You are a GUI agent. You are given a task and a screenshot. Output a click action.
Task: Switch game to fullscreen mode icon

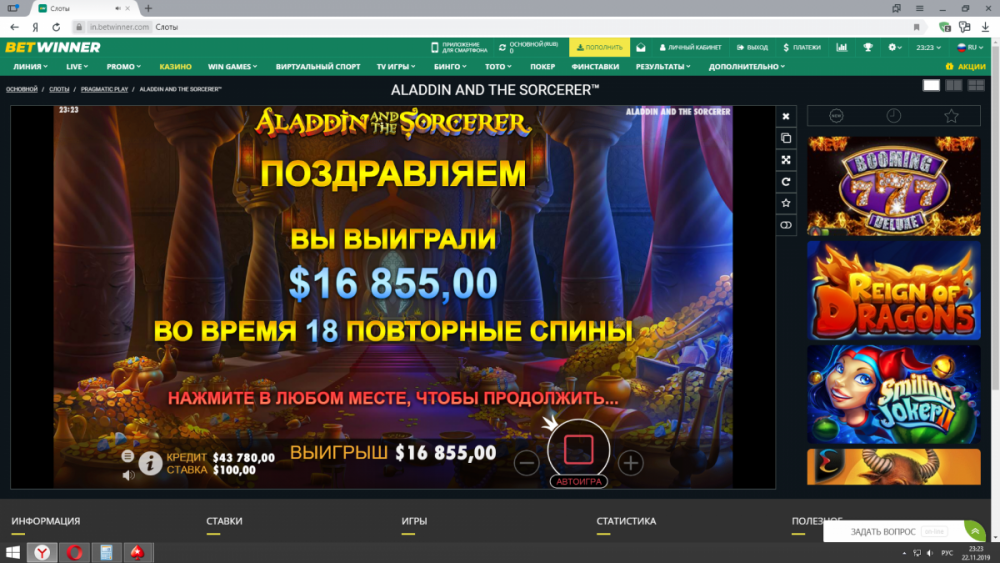click(x=786, y=160)
